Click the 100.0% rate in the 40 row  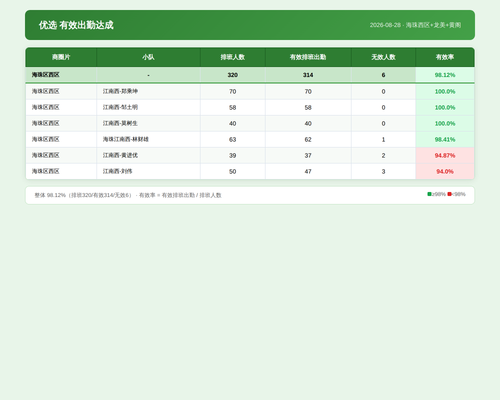[445, 123]
